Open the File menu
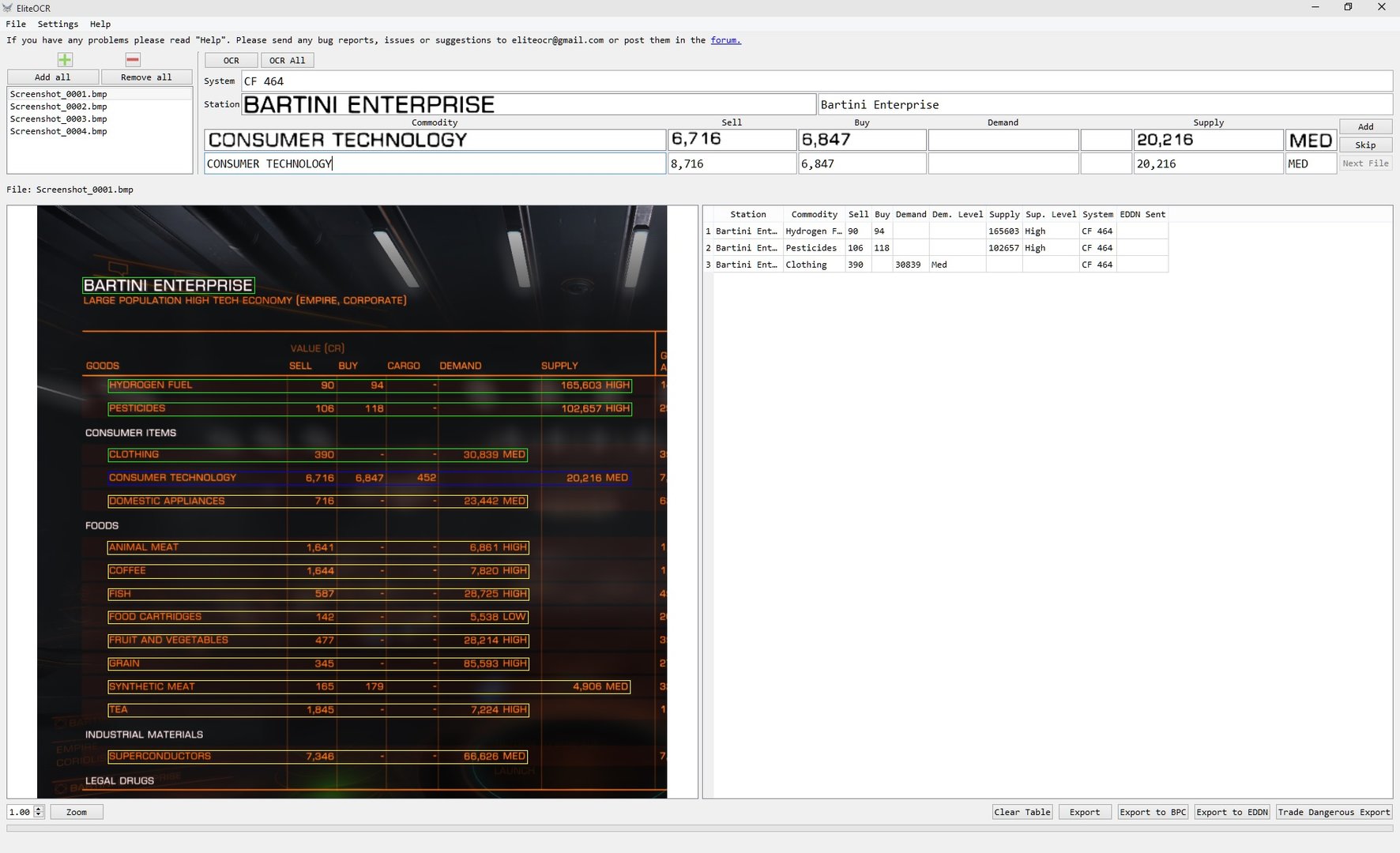This screenshot has height=853, width=1400. click(x=16, y=24)
